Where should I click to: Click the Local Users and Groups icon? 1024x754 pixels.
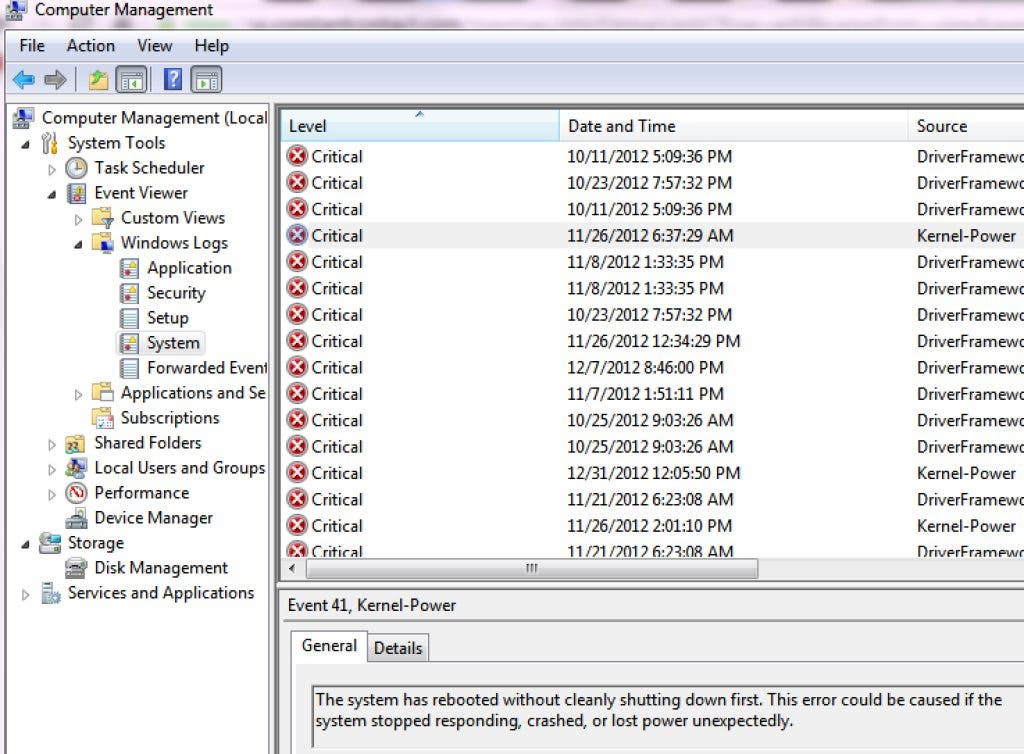76,468
